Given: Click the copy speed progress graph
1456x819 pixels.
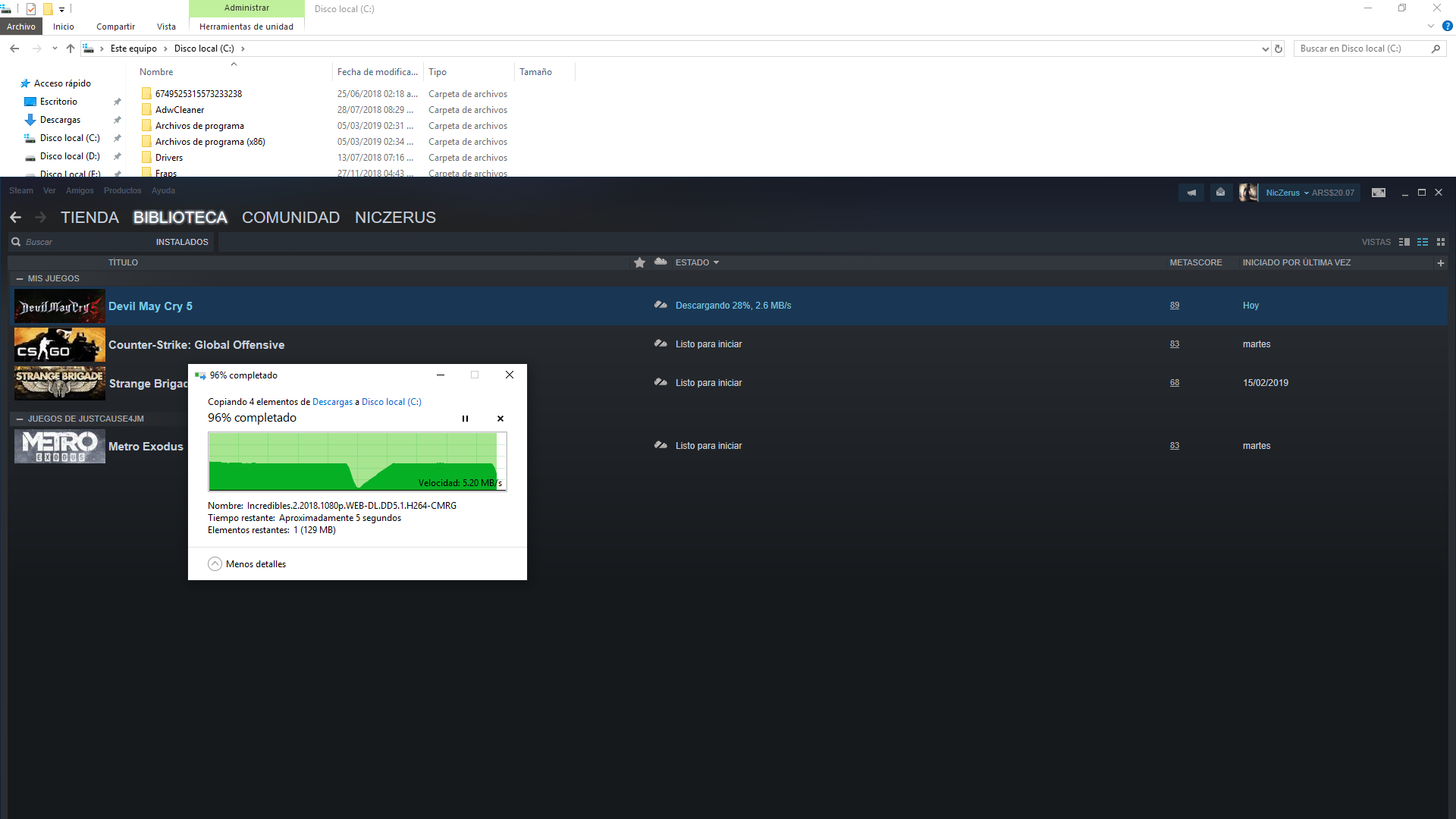Looking at the screenshot, I should coord(357,462).
